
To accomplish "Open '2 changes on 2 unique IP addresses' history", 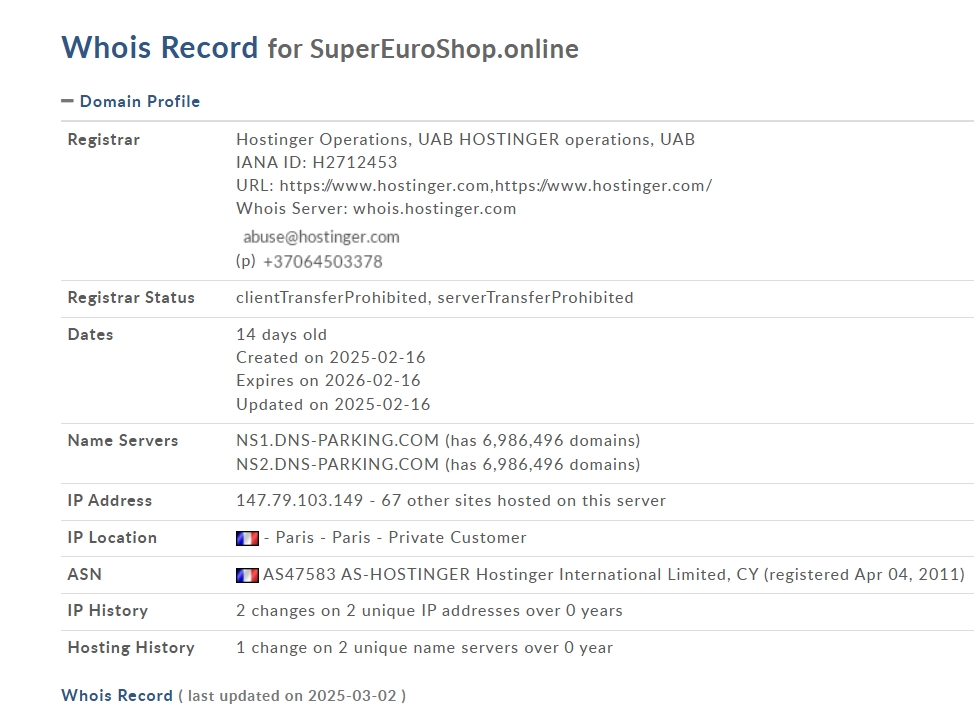I will tap(429, 611).
